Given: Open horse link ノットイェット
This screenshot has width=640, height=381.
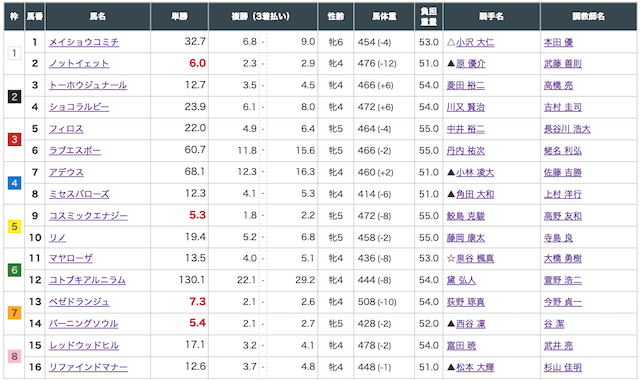Looking at the screenshot, I should 79,64.
